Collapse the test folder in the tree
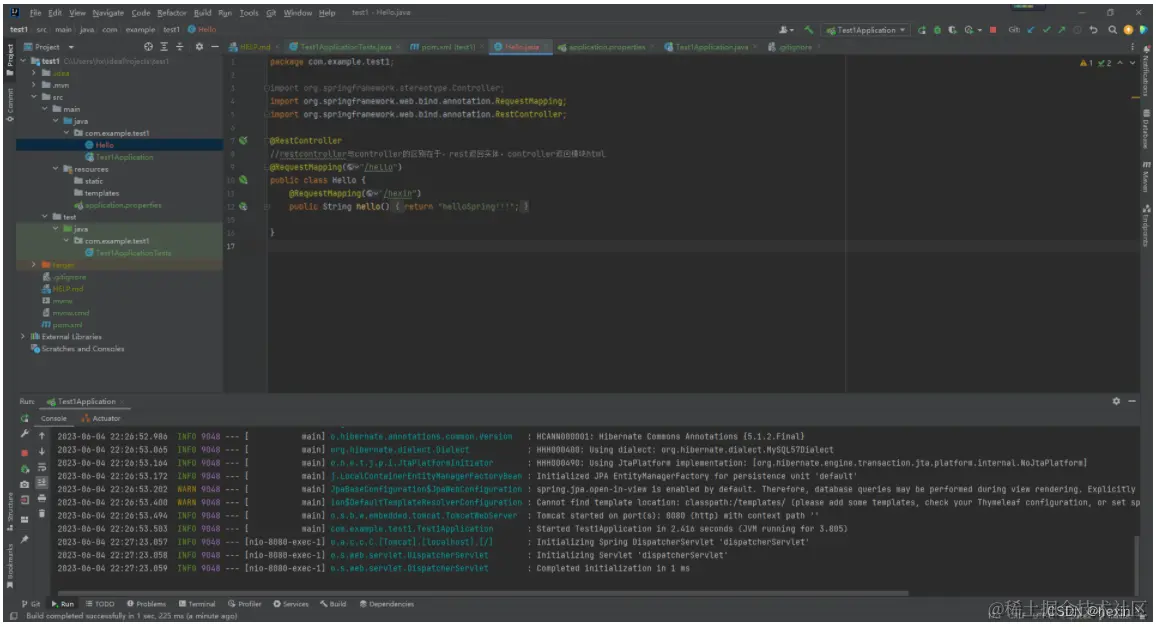 point(45,217)
